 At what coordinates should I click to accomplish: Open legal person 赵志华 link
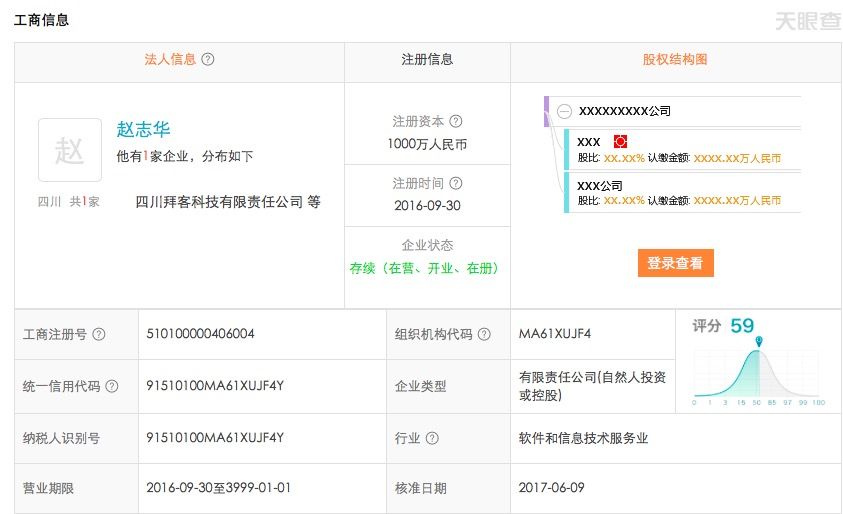pos(143,129)
